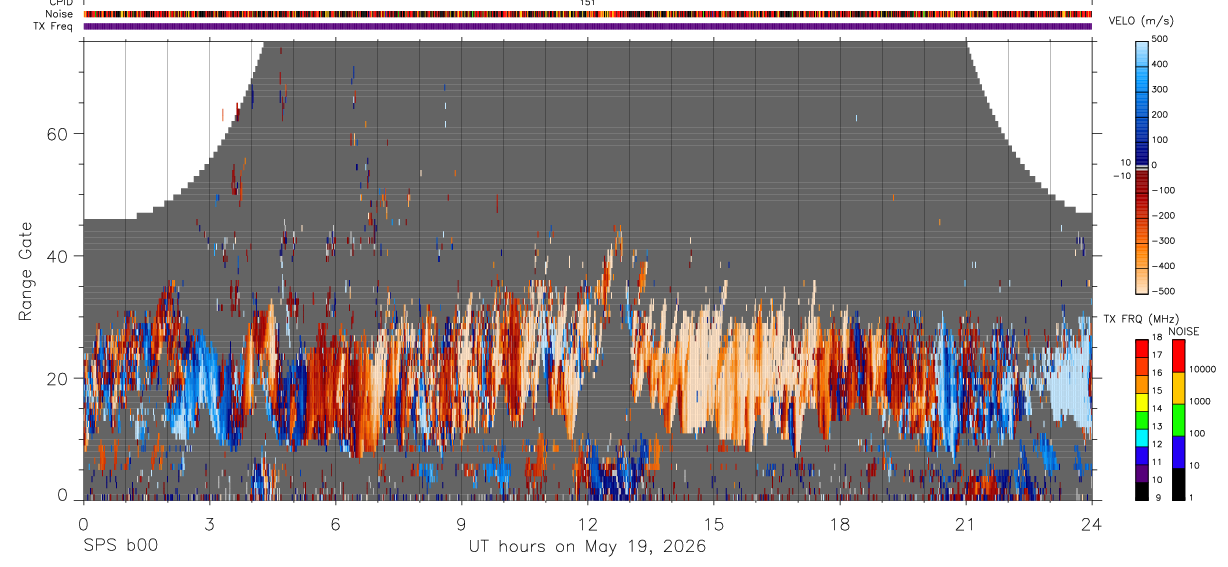Click the x-axis tick label '21'

[x=965, y=524]
